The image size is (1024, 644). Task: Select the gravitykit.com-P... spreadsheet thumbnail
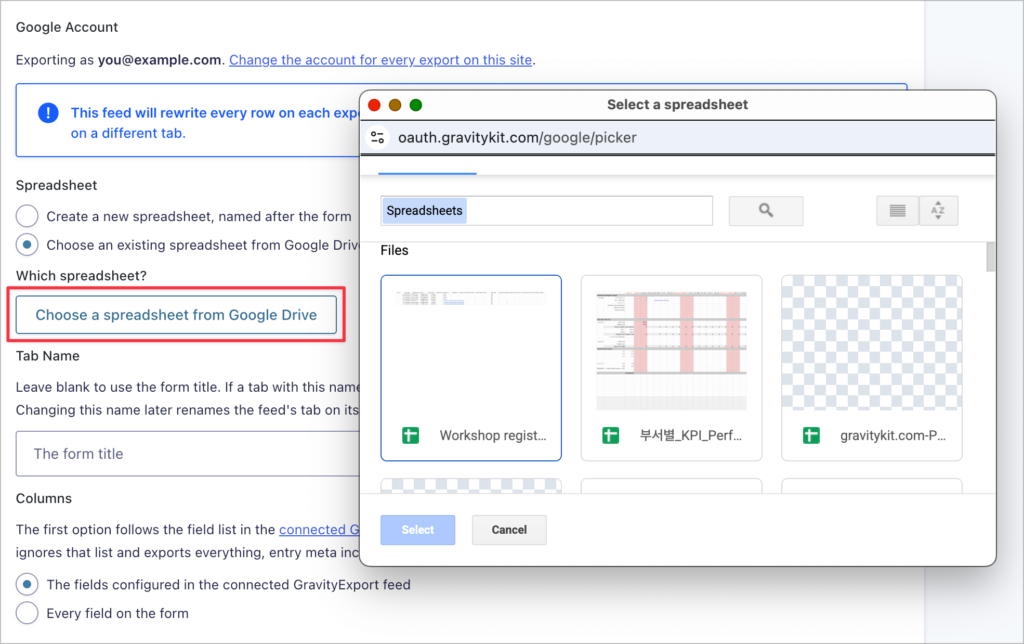point(872,368)
